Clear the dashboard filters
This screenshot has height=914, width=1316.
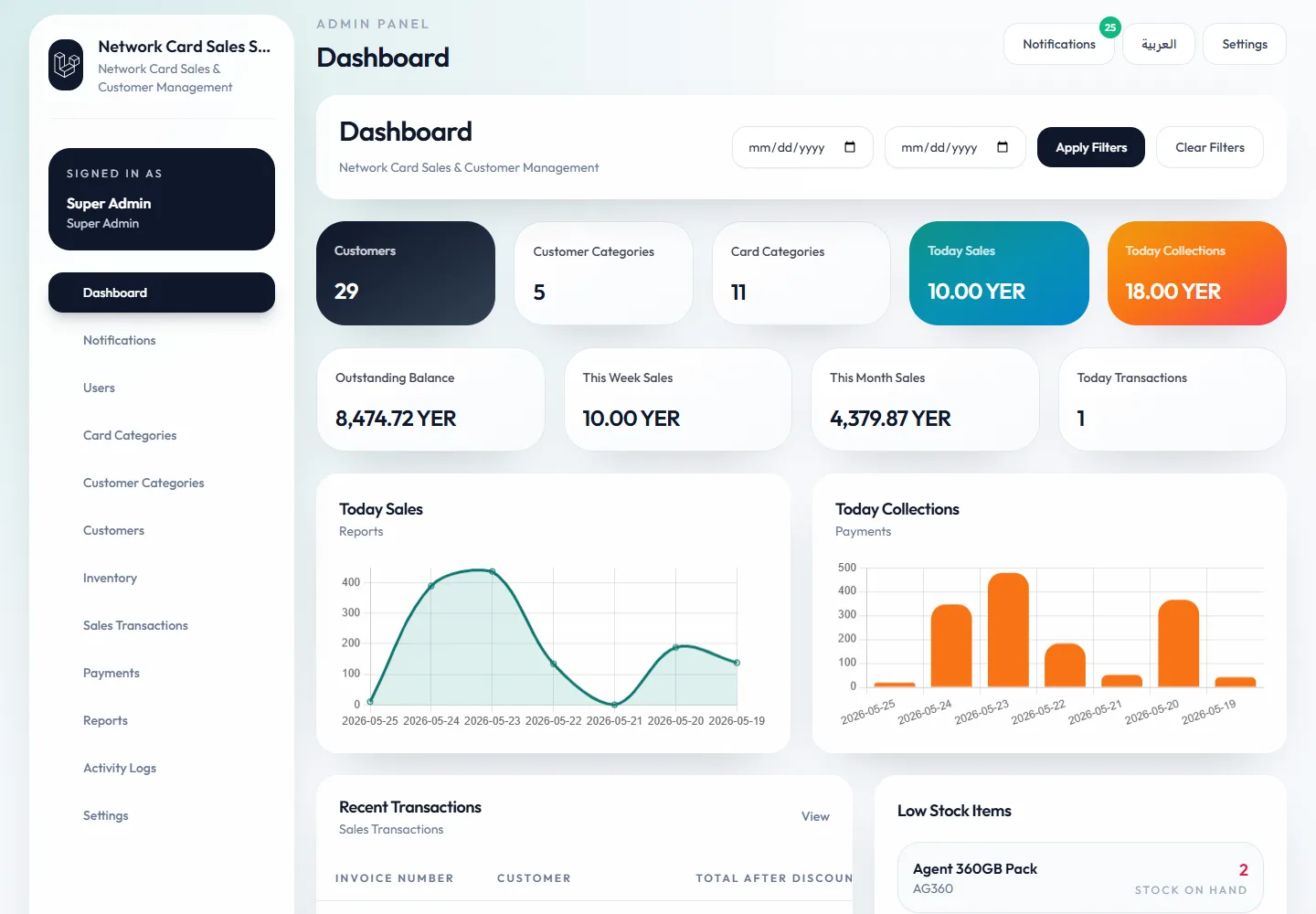point(1210,147)
